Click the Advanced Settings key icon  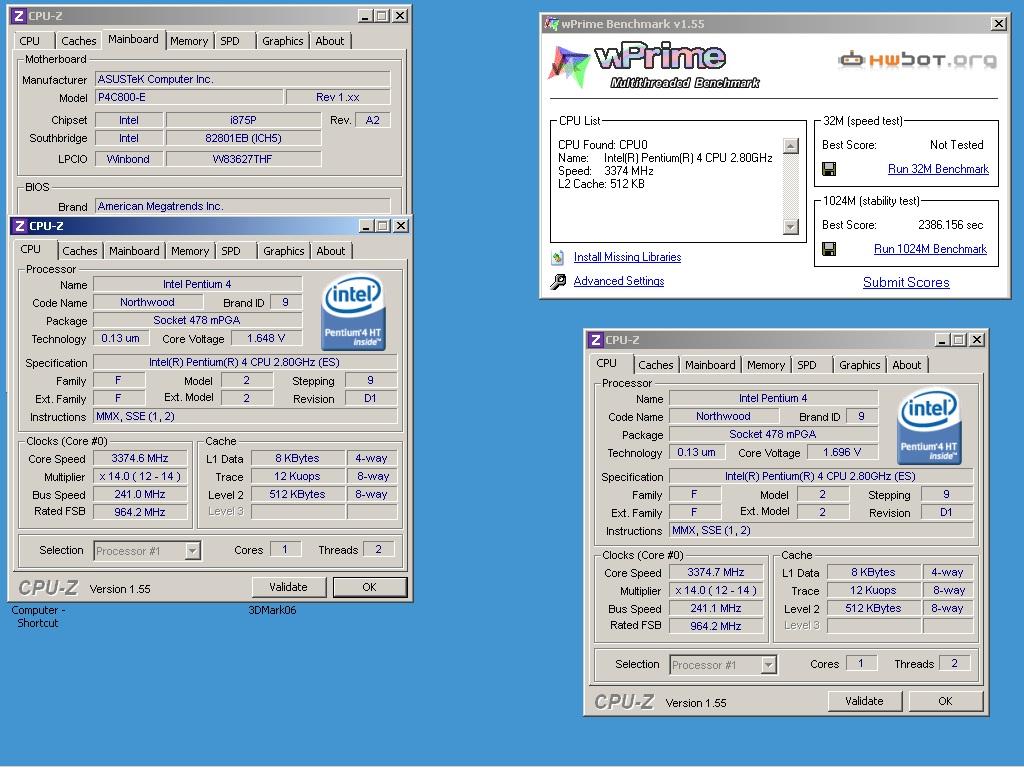coord(558,281)
